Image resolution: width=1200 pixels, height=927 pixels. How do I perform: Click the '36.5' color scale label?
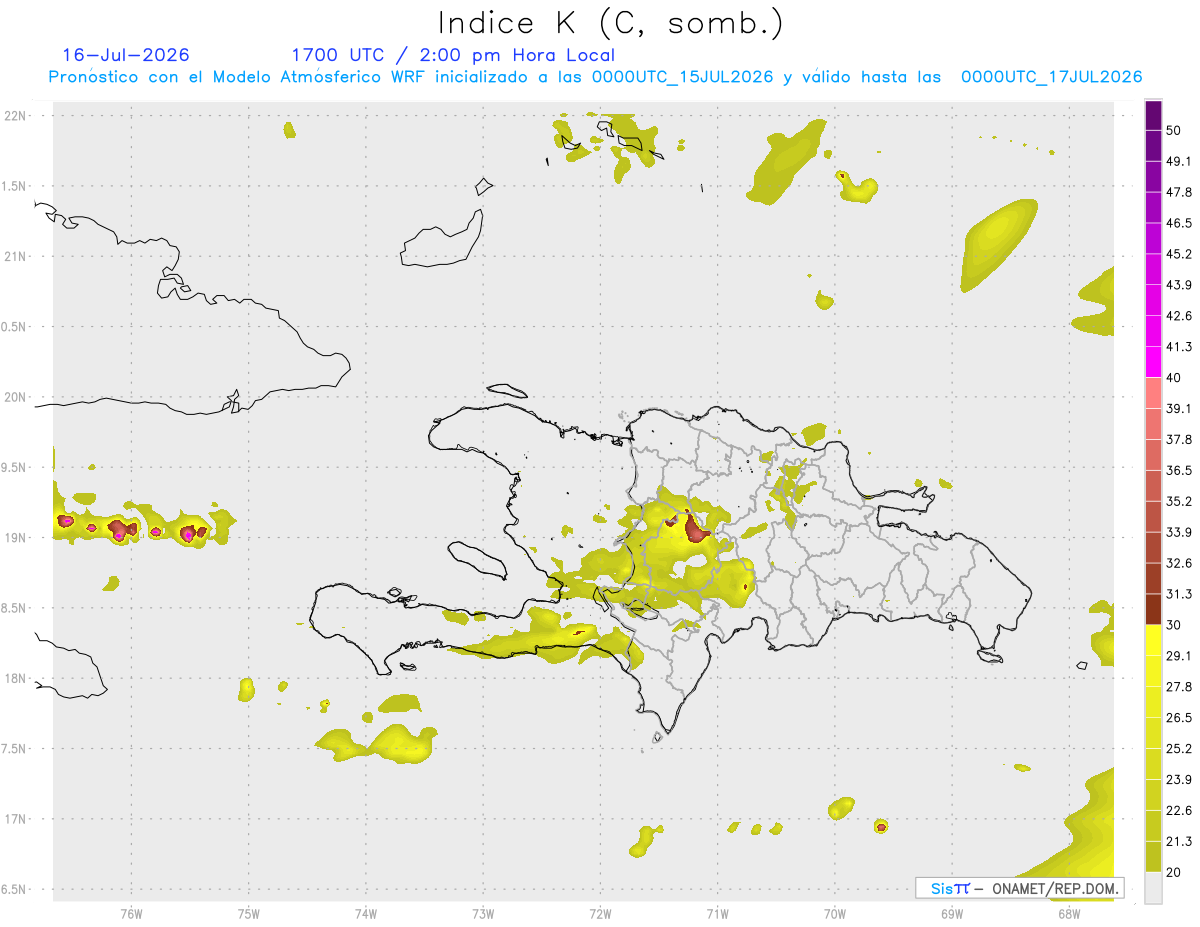tap(1179, 470)
